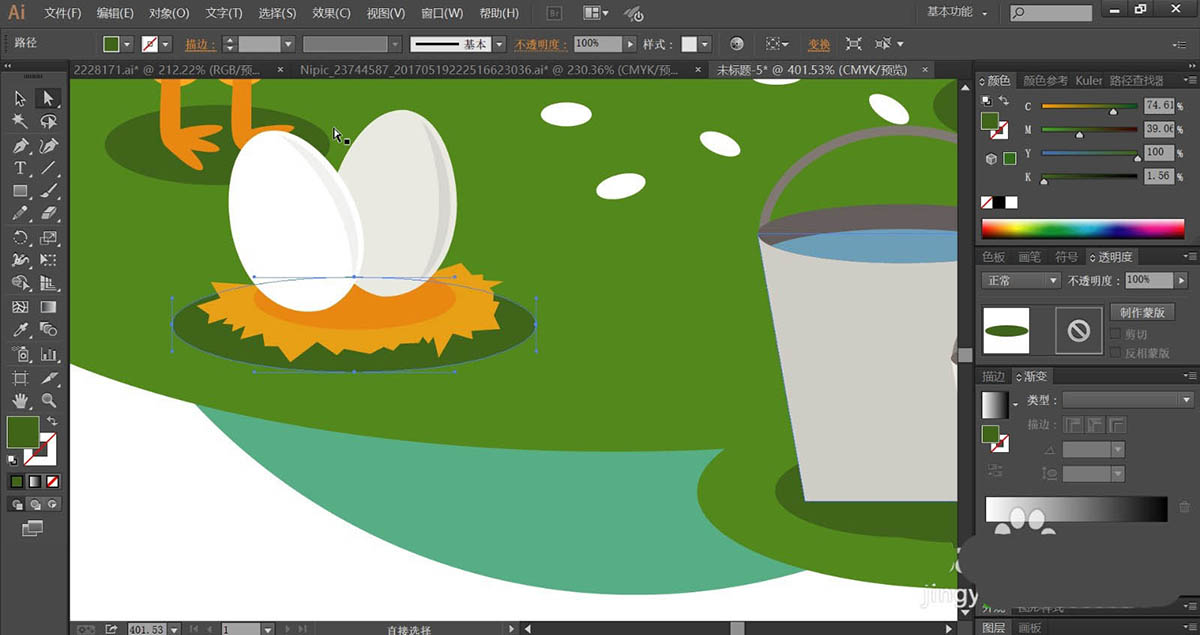1200x635 pixels.
Task: Select the Eraser tool
Action: click(x=48, y=214)
